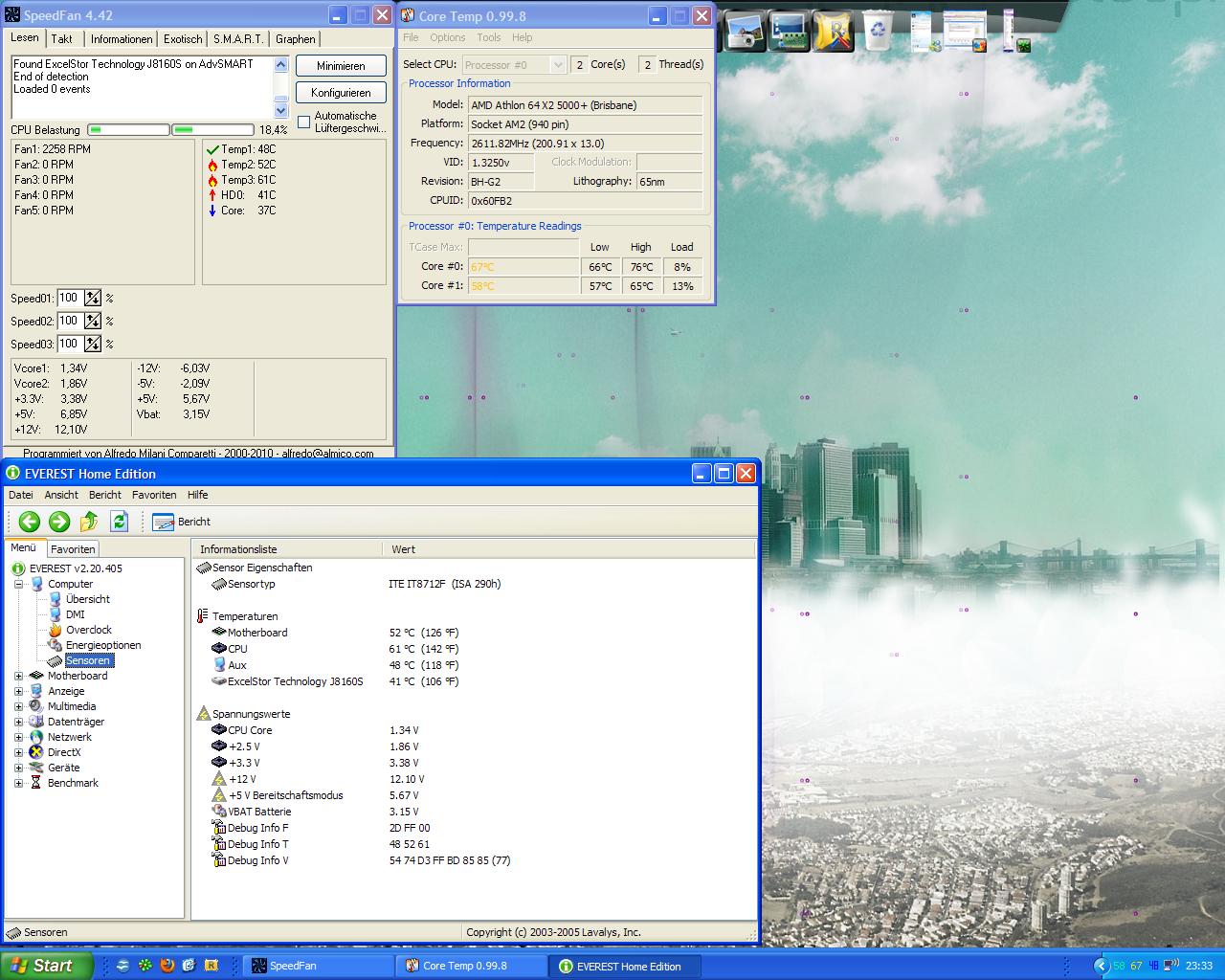Launch Firefox from quick launch bar
1225x980 pixels.
167,966
